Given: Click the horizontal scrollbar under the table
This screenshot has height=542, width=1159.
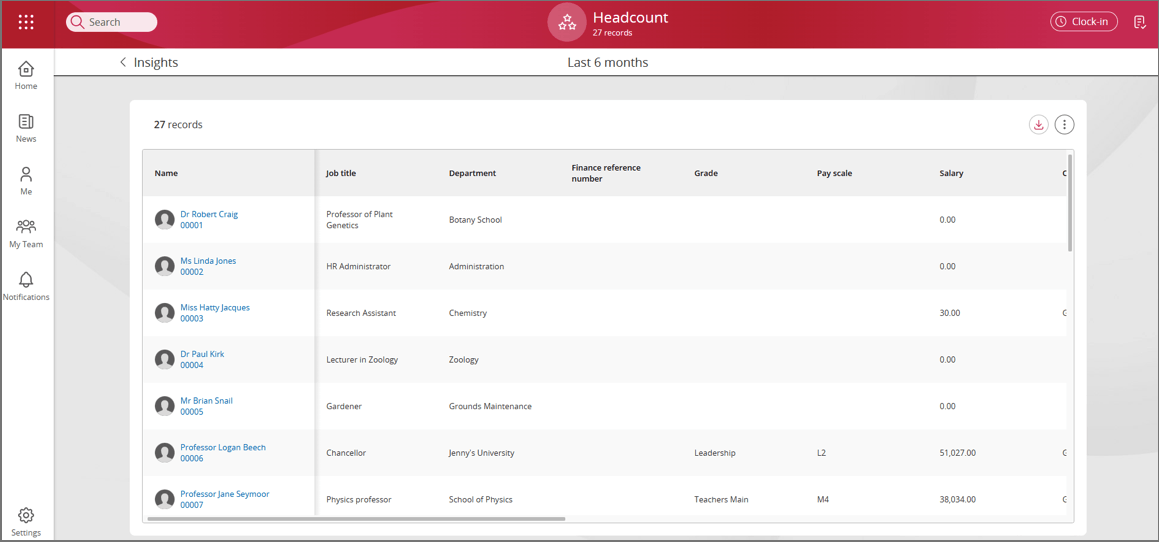Looking at the screenshot, I should (x=356, y=519).
